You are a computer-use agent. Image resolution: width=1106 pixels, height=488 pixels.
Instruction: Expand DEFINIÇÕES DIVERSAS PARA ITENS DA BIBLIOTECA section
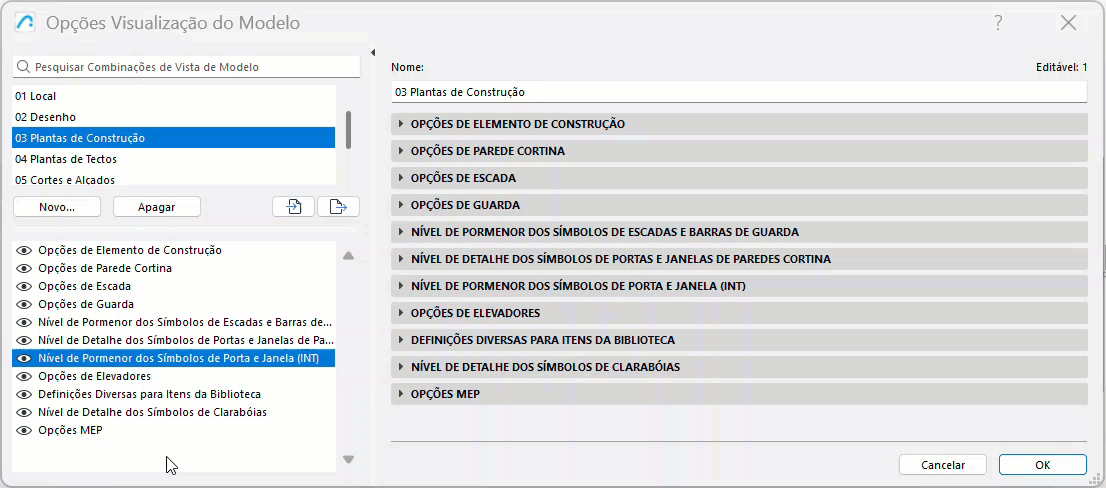coord(739,341)
